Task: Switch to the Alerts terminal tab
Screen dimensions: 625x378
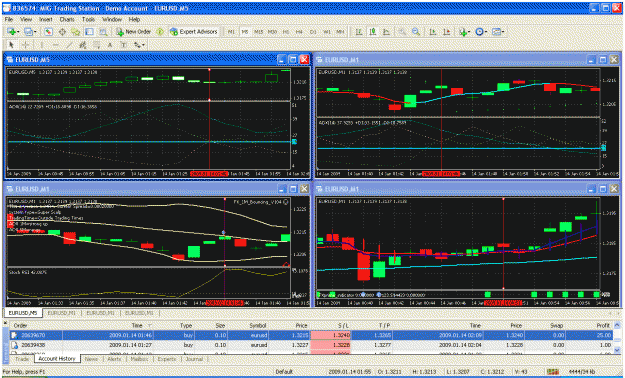Action: click(114, 359)
